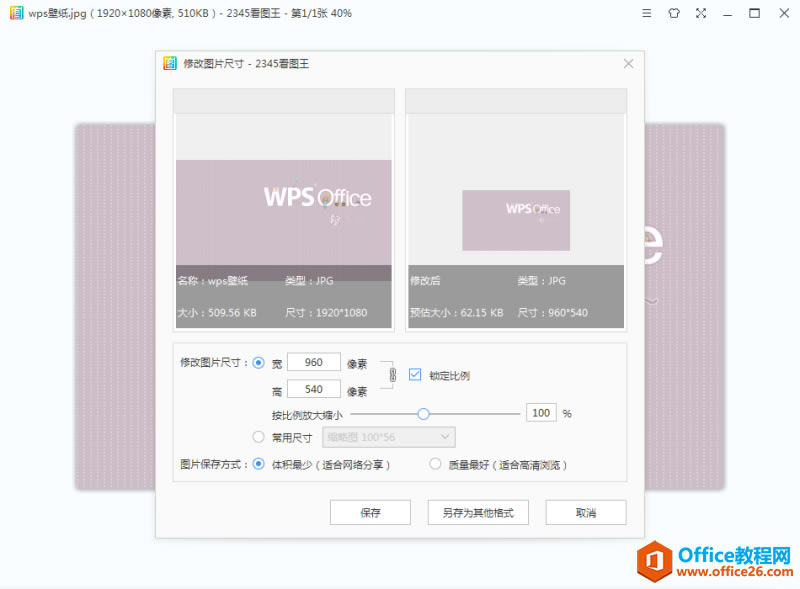The width and height of the screenshot is (800, 589).
Task: Open the main menu hamburger icon
Action: (646, 13)
